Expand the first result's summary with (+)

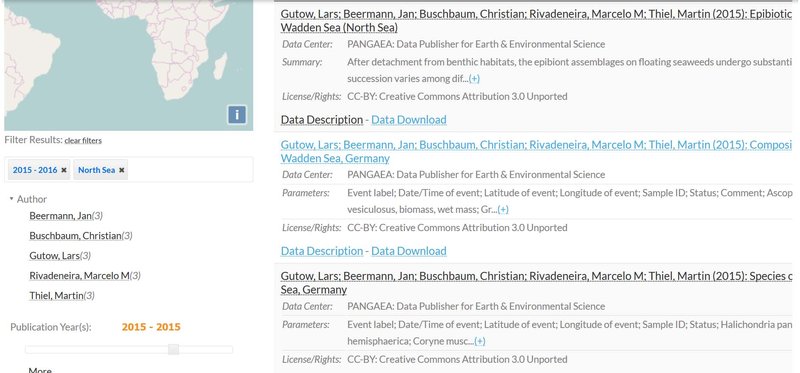point(474,79)
